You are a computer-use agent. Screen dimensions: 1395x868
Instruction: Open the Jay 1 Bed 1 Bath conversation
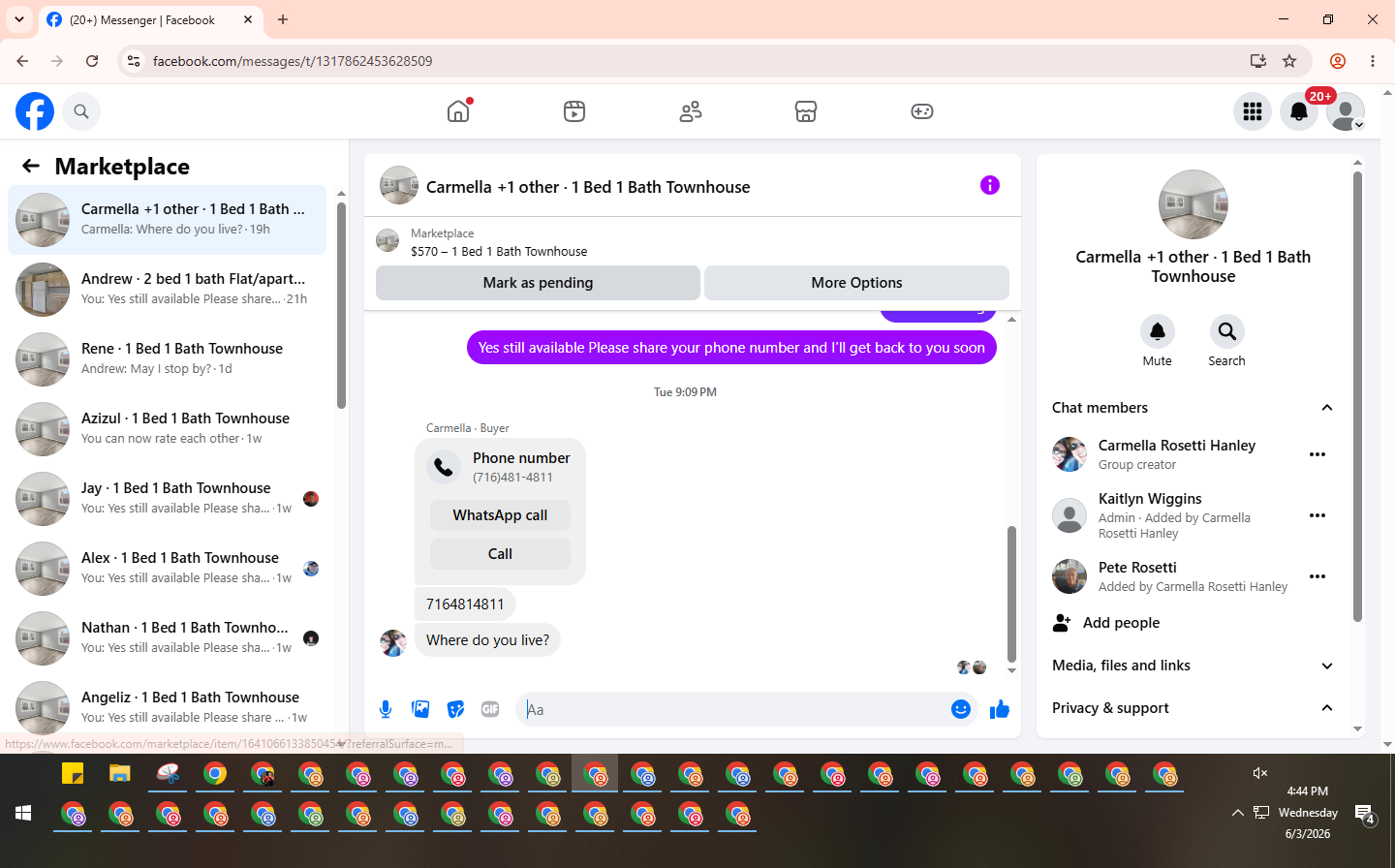click(167, 499)
